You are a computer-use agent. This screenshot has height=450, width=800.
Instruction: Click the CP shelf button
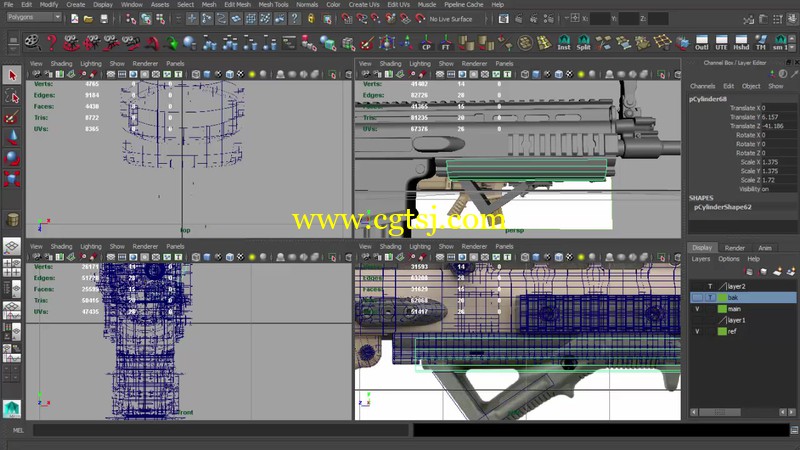click(426, 43)
